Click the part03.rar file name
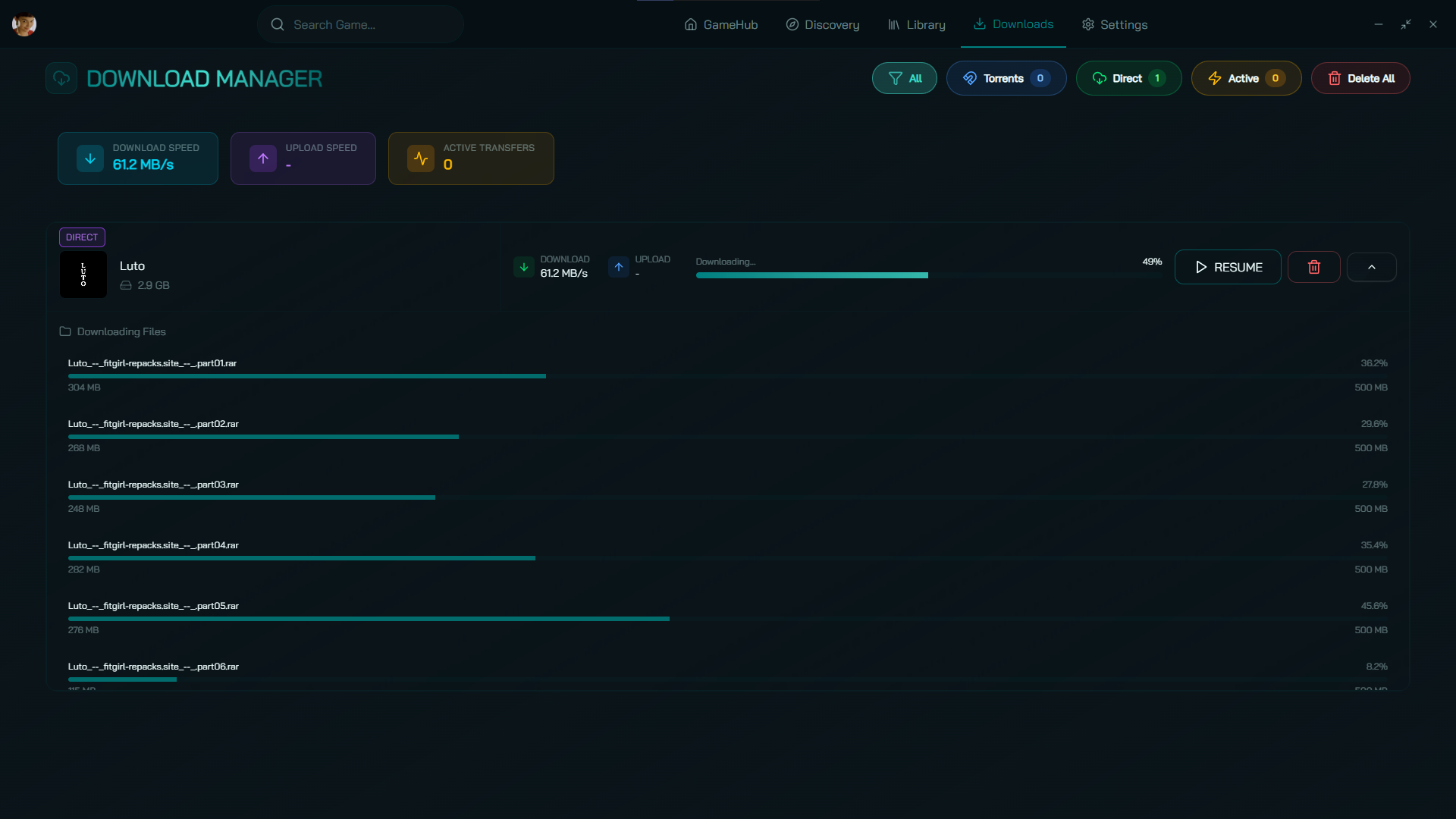1456x819 pixels. click(x=153, y=485)
